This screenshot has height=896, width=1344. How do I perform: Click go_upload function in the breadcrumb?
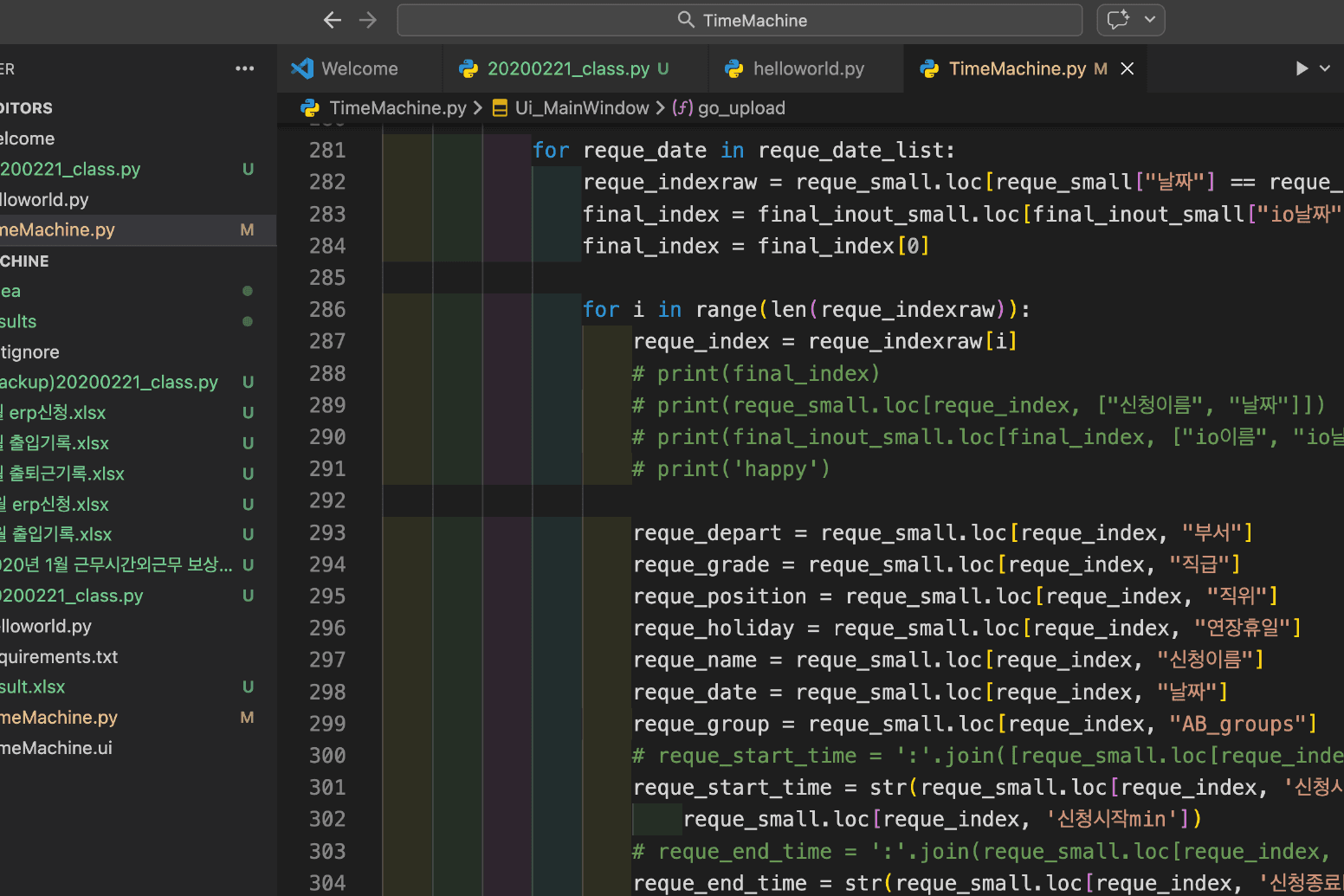pyautogui.click(x=741, y=108)
